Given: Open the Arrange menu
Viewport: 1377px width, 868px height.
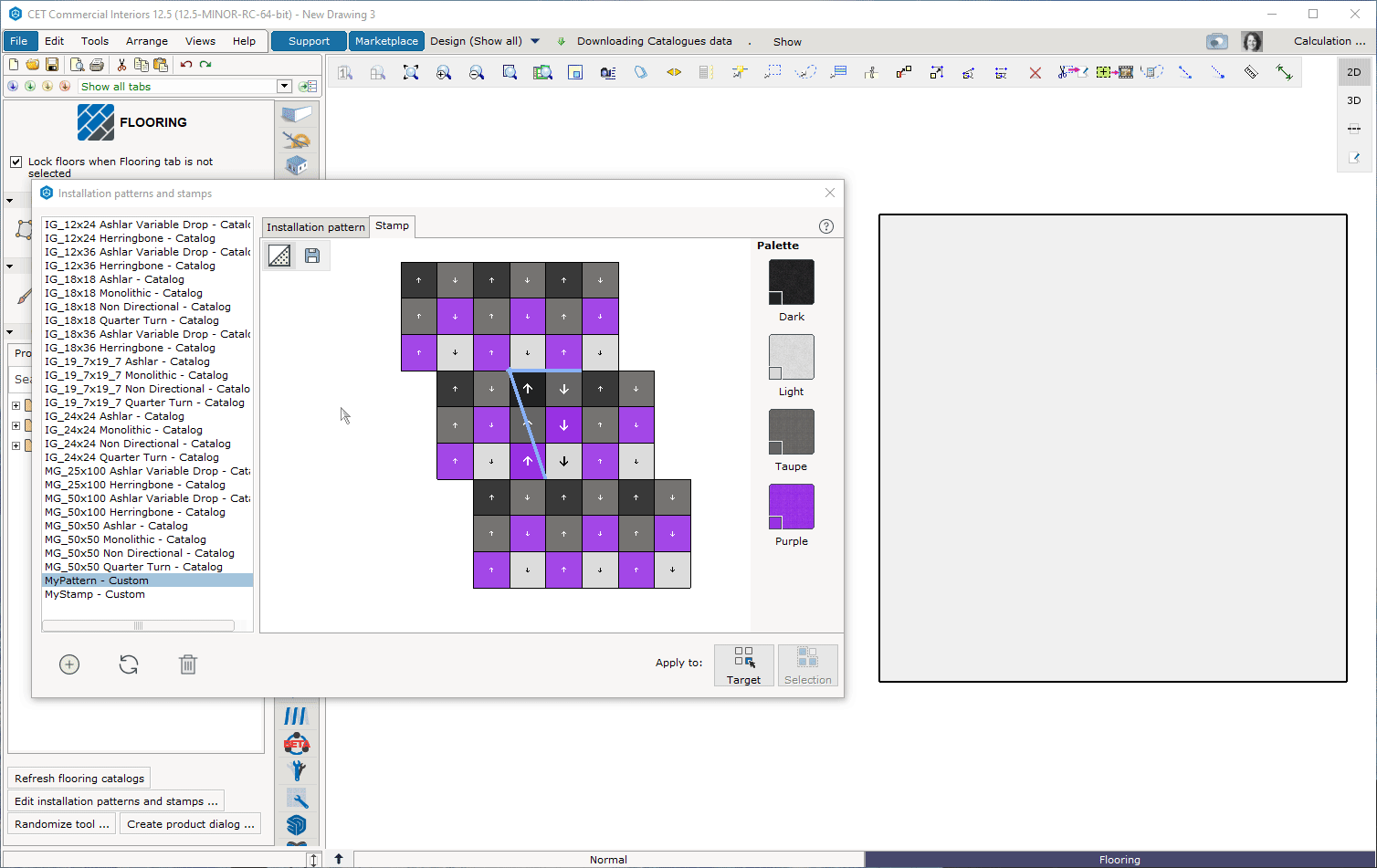Looking at the screenshot, I should (147, 41).
